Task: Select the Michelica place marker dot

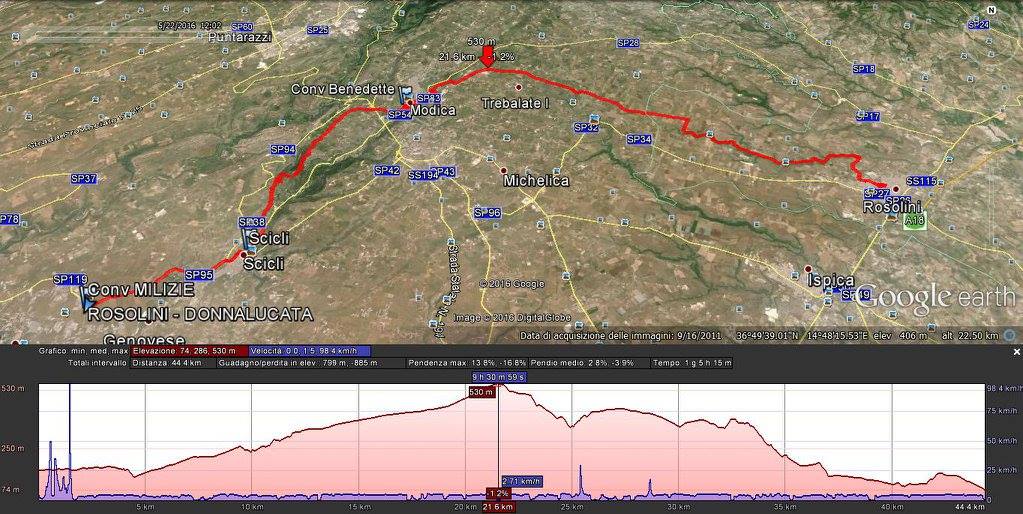Action: point(504,169)
